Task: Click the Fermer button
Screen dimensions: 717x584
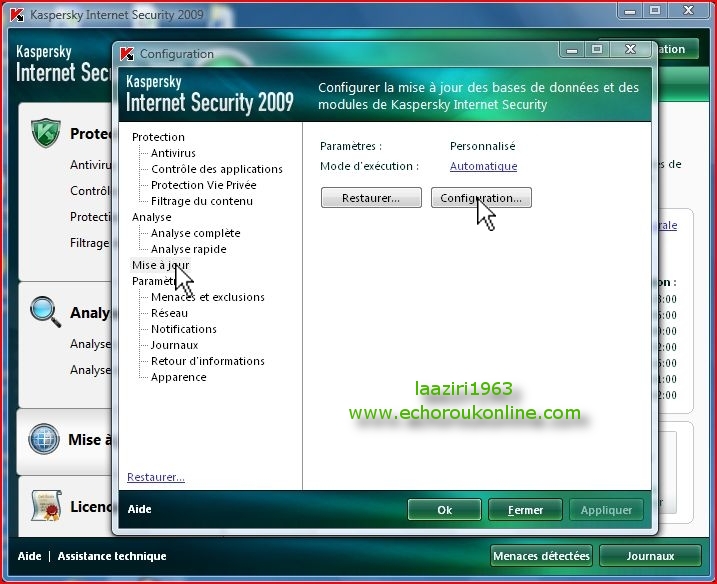Action: click(x=525, y=510)
